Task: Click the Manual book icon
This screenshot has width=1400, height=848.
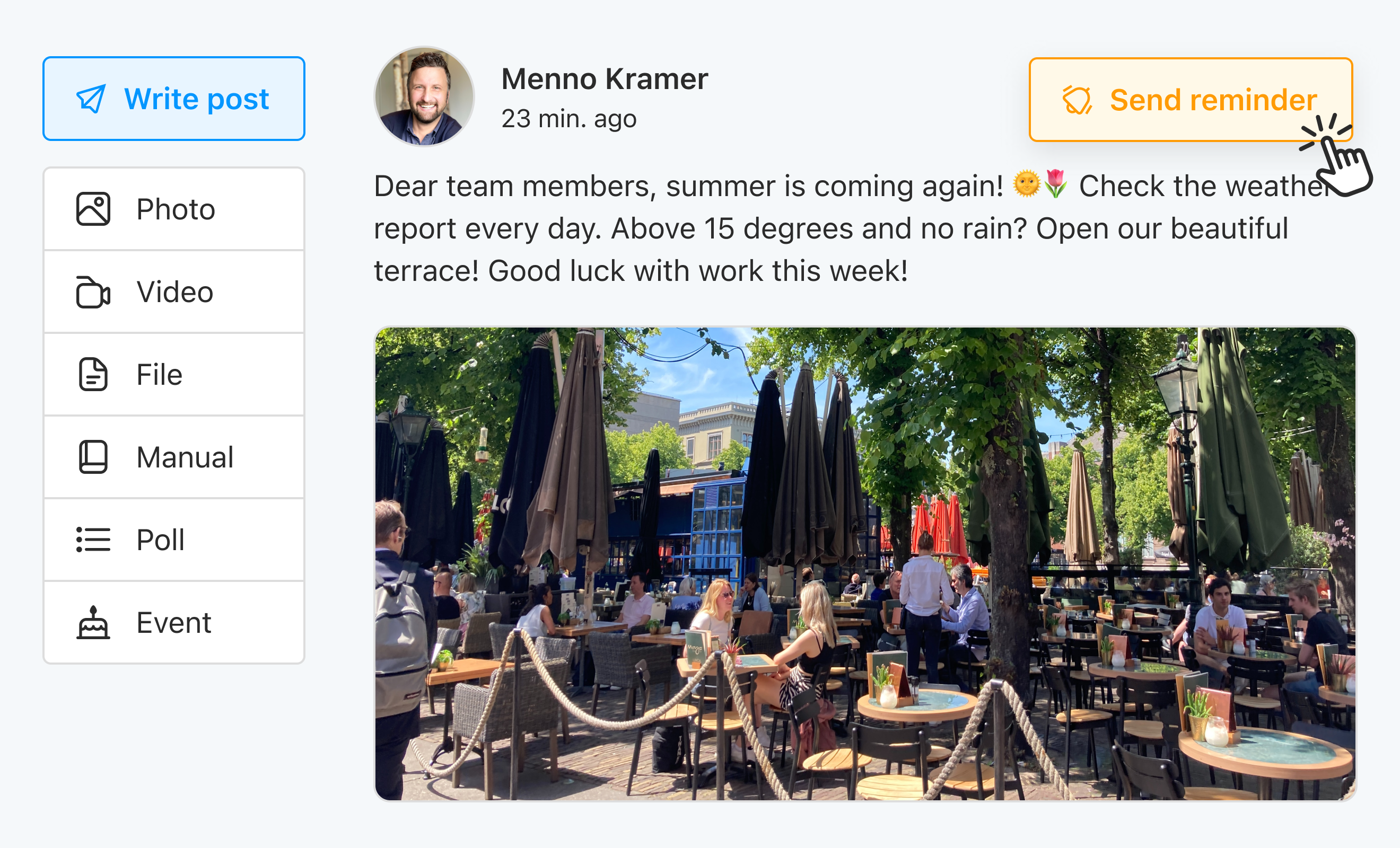Action: [93, 457]
